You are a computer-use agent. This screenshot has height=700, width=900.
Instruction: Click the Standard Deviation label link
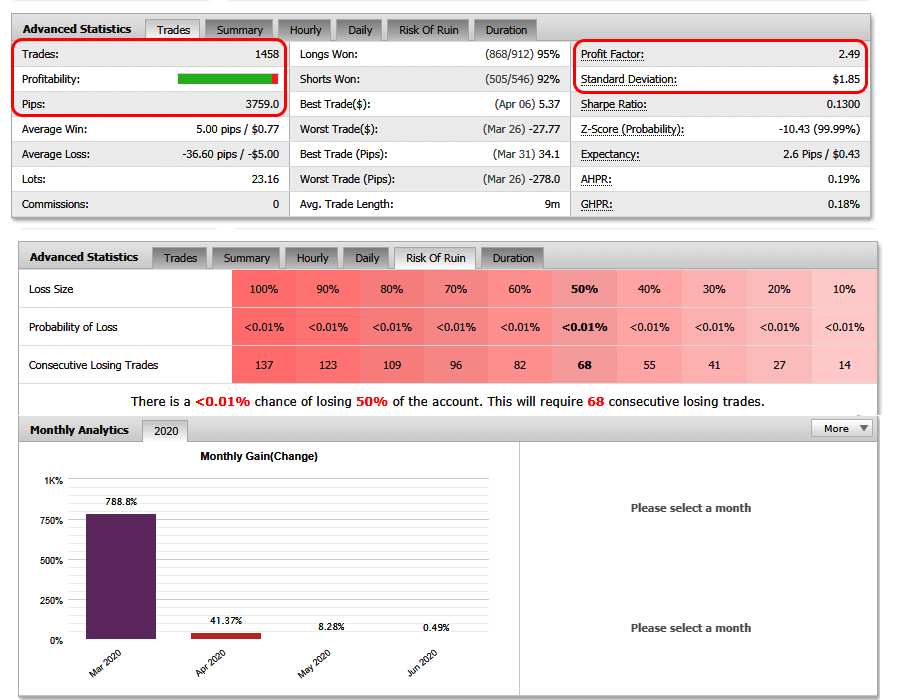point(628,79)
